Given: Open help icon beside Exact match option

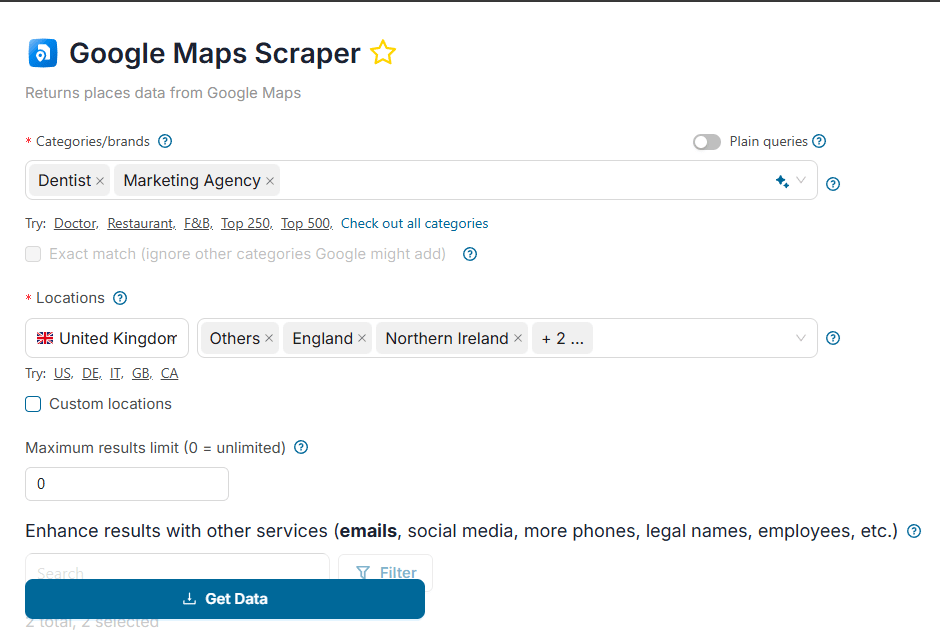Looking at the screenshot, I should pyautogui.click(x=470, y=254).
